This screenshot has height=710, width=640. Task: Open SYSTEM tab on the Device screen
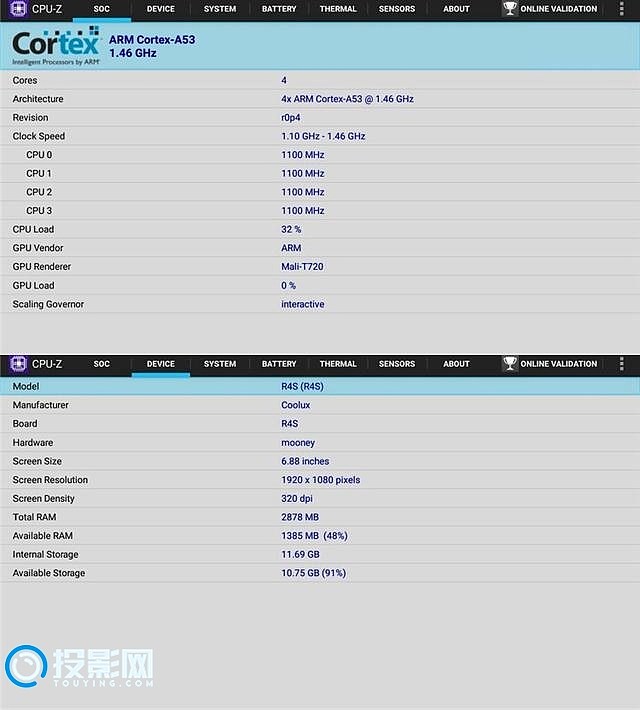point(220,364)
